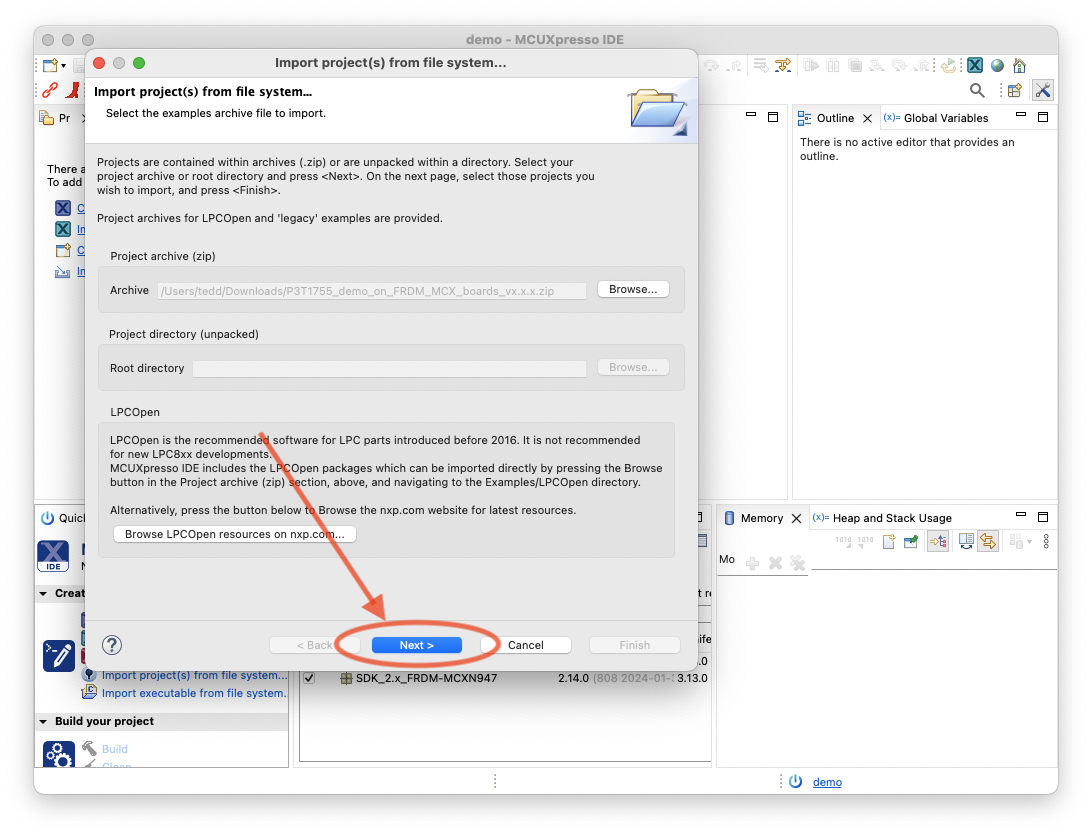The image size is (1092, 836).
Task: Click the Build link in Quickstart
Action: point(115,749)
